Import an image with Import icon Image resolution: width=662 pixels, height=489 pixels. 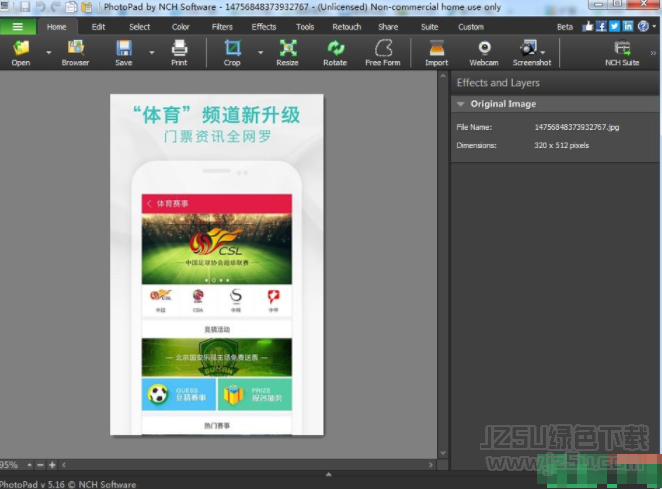tap(436, 50)
